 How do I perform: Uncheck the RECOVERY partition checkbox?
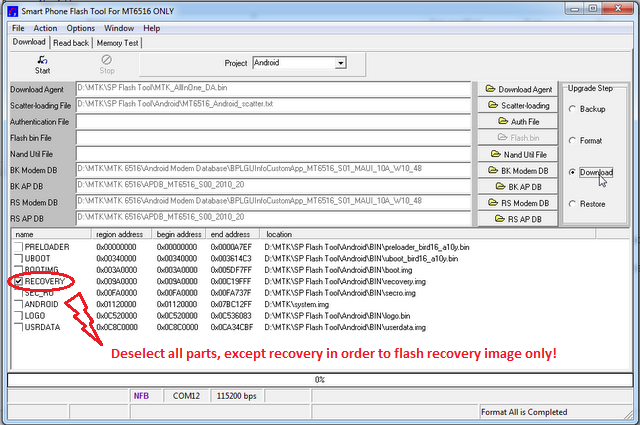click(x=18, y=281)
